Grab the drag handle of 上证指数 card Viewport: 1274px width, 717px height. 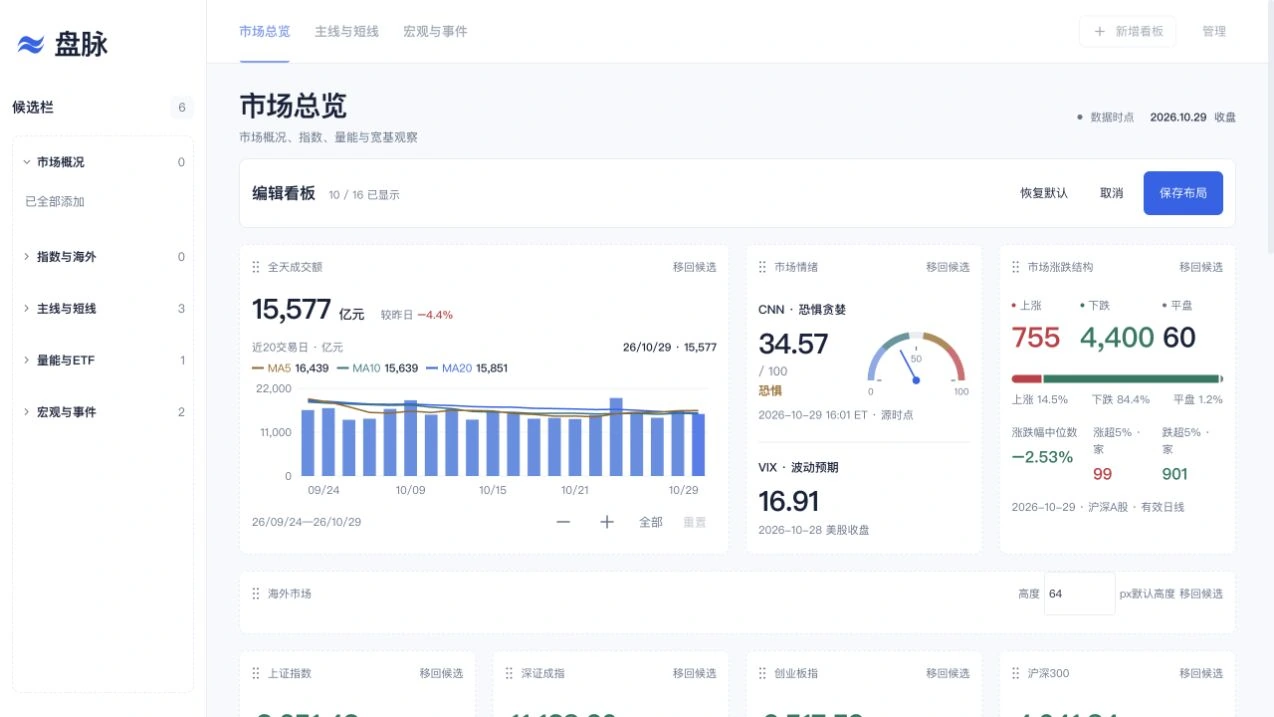click(x=256, y=673)
